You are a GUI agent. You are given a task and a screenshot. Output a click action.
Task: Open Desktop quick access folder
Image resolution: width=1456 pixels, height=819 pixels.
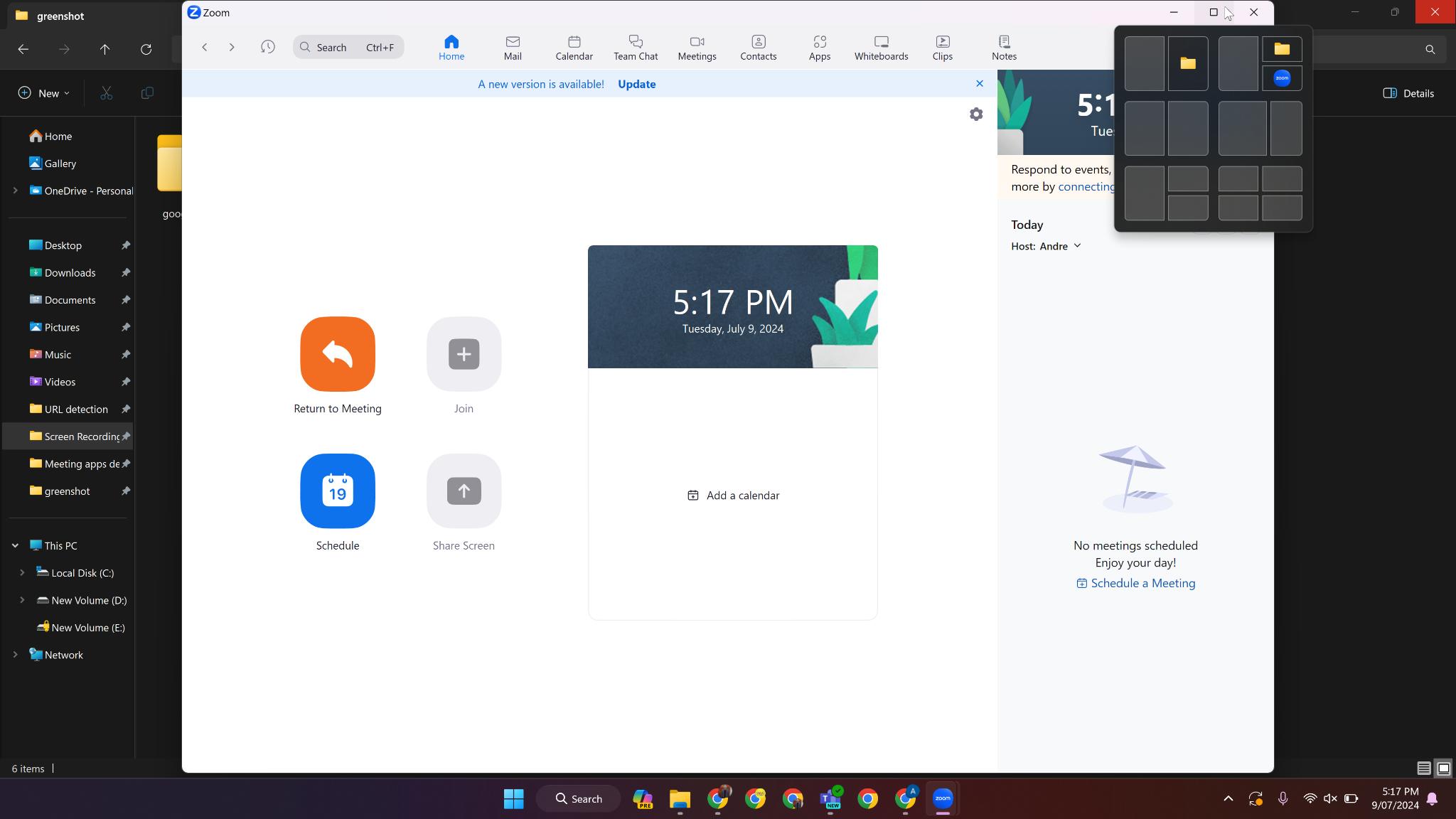pyautogui.click(x=63, y=245)
